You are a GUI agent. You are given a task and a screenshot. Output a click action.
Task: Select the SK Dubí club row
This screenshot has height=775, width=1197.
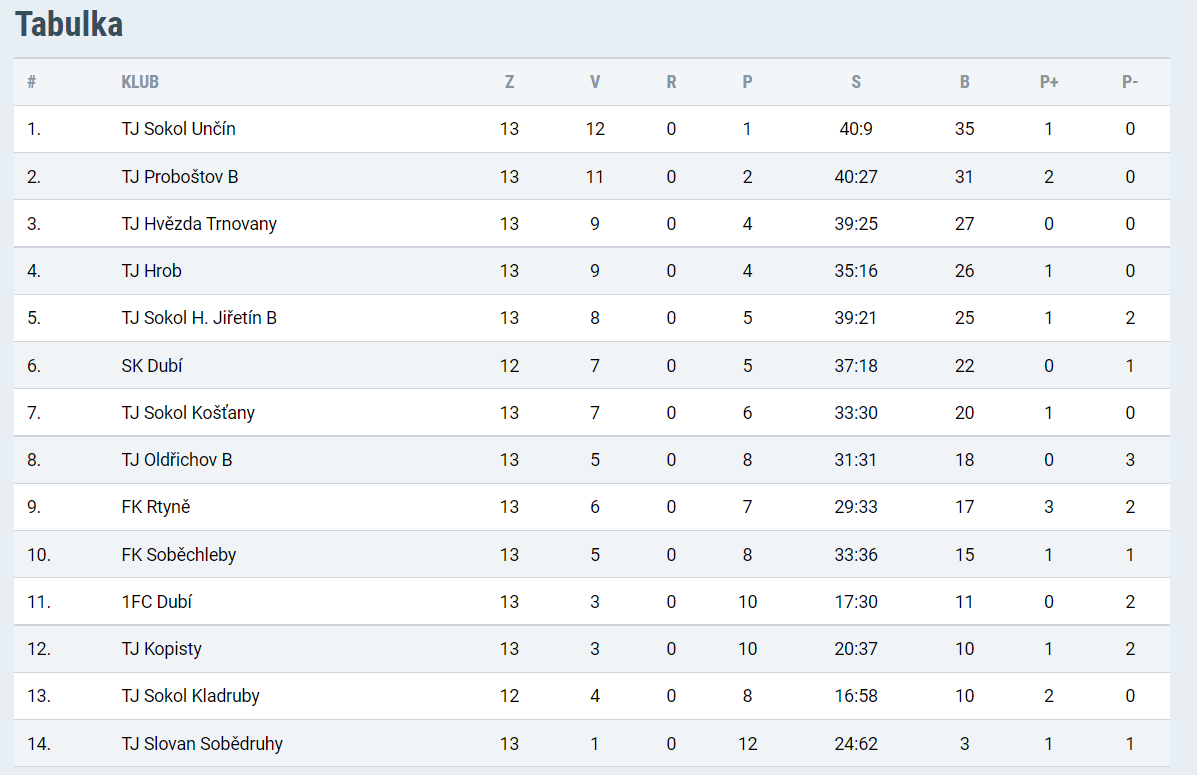(x=152, y=366)
